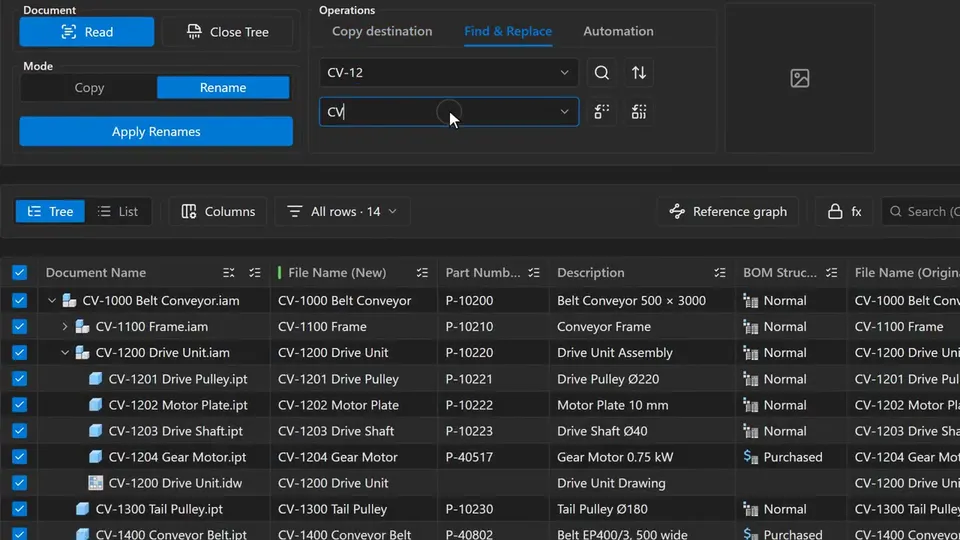The width and height of the screenshot is (960, 540).
Task: Click the checklist icon in Description header
Action: click(x=719, y=272)
